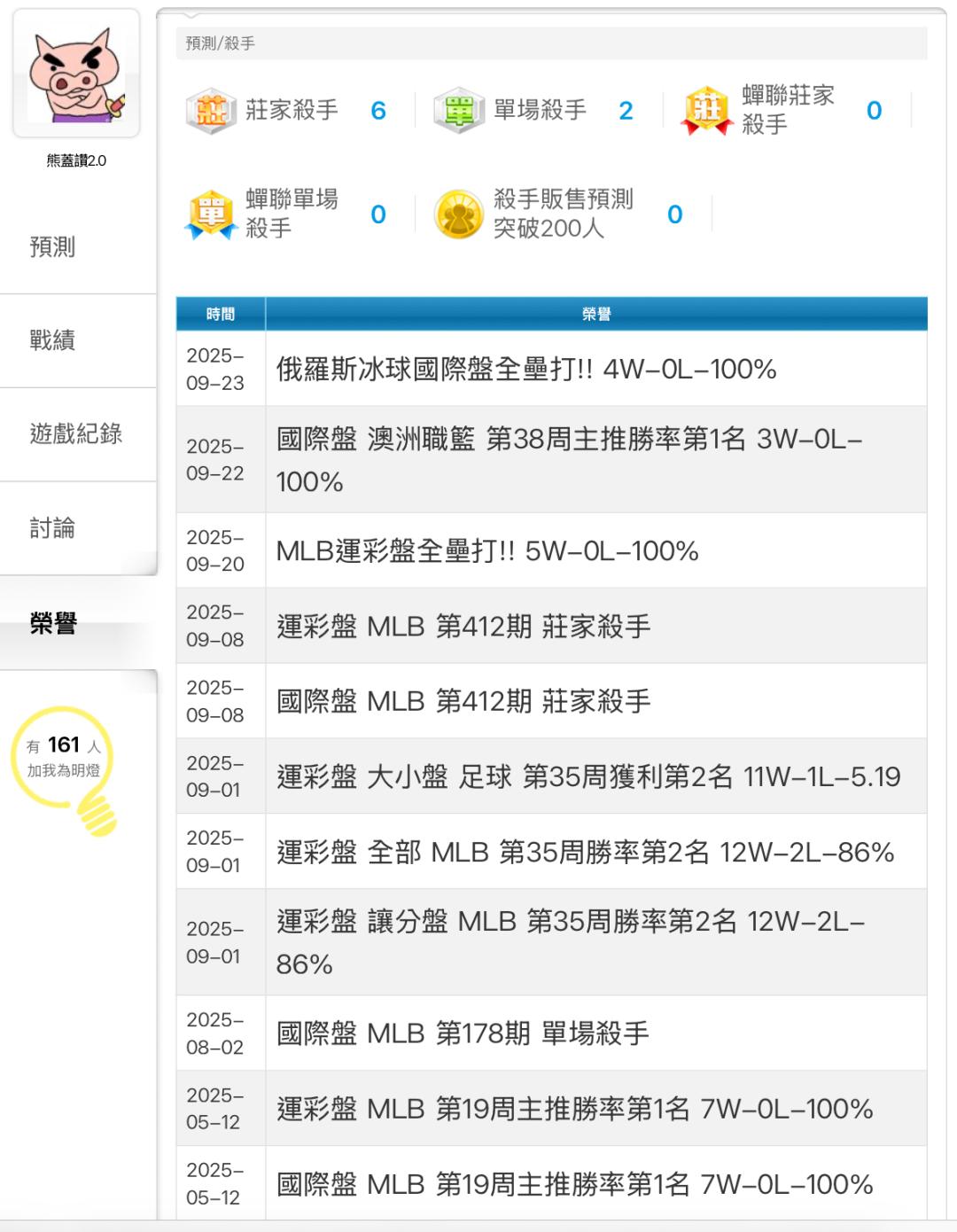Click the 殺手販售預測突破200人 gold coin icon
Viewport: 957px width, 1232px height.
tap(459, 214)
